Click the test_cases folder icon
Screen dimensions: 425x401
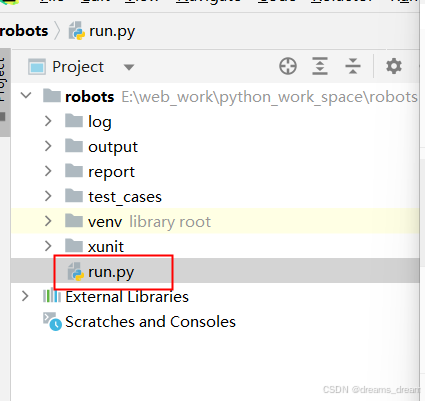pyautogui.click(x=74, y=195)
